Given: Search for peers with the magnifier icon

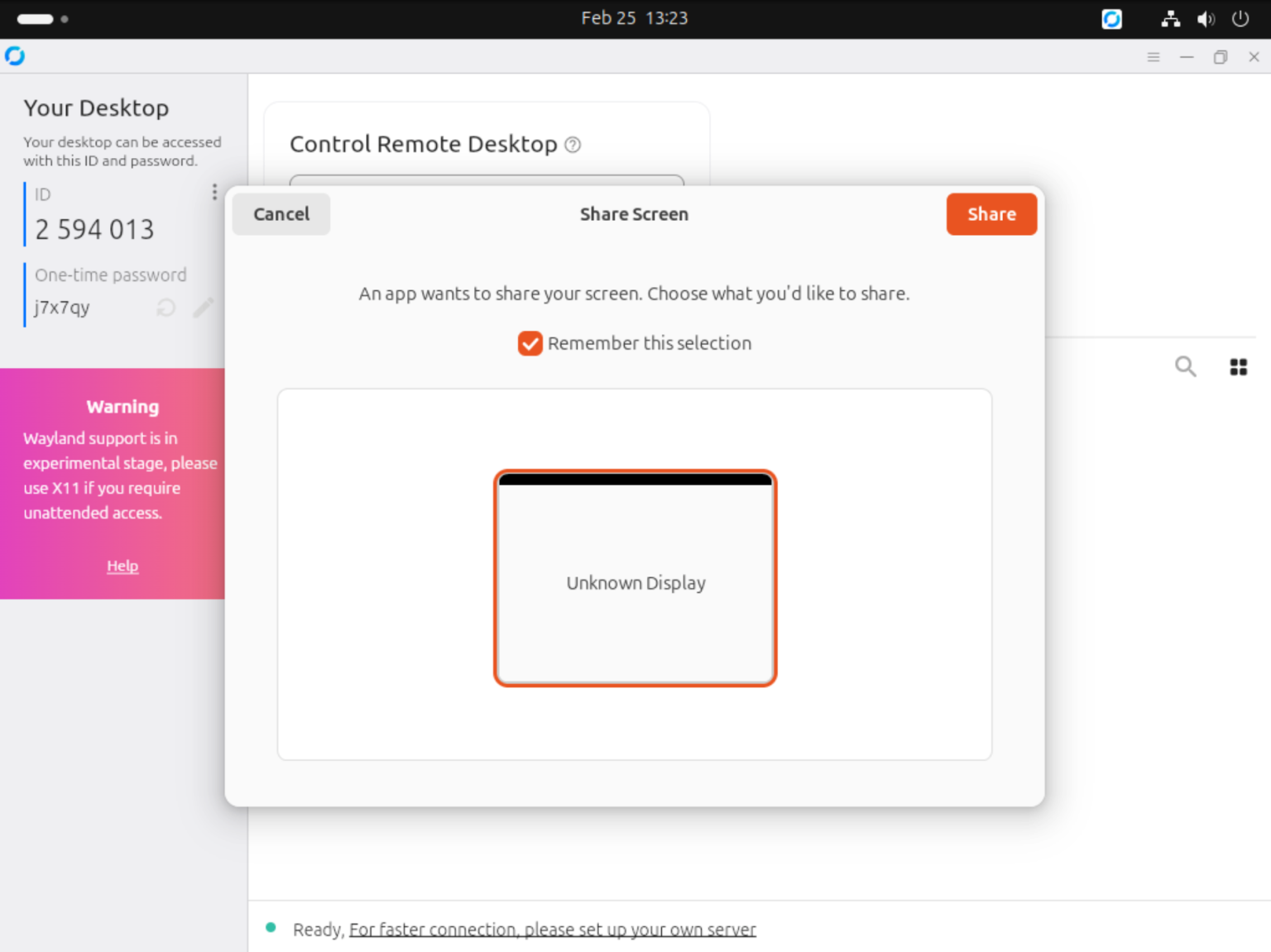Looking at the screenshot, I should pos(1185,366).
